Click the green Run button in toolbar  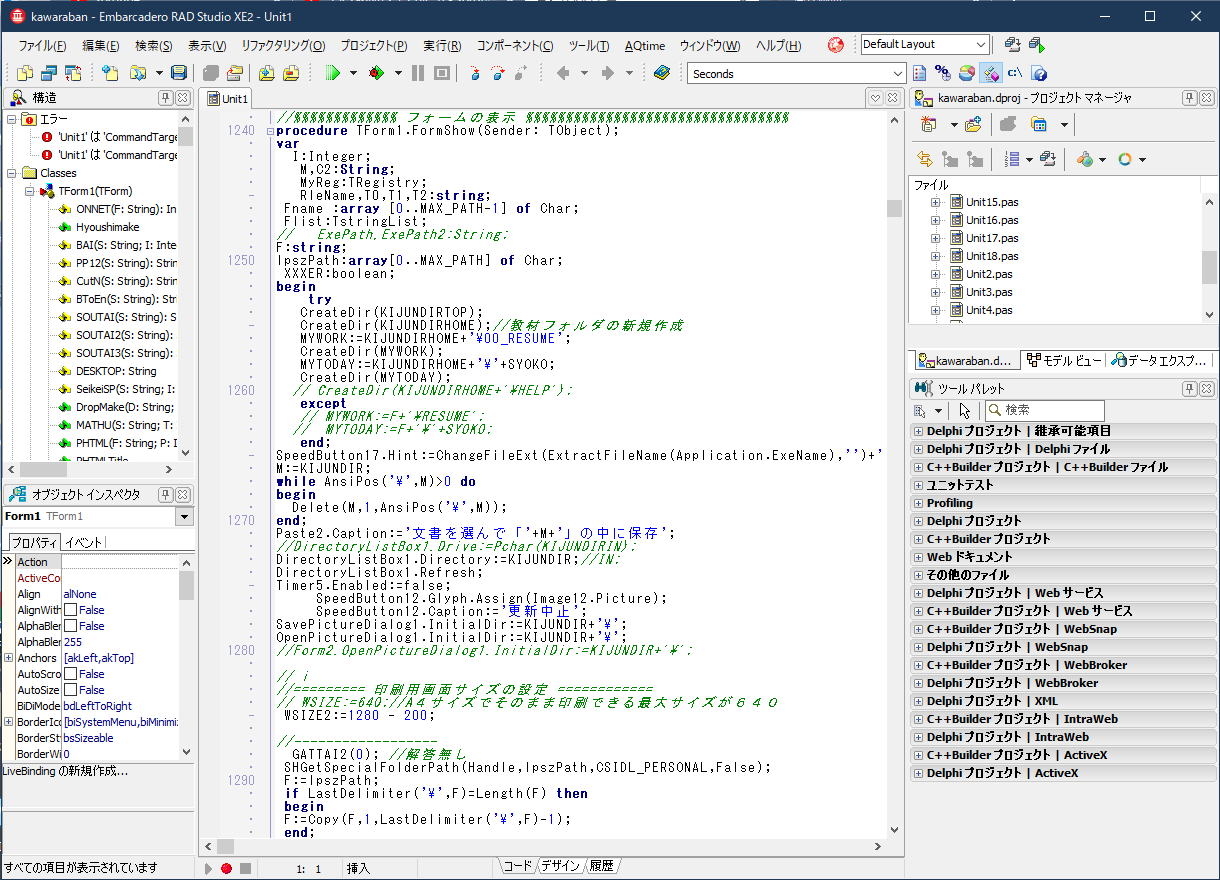click(x=333, y=73)
